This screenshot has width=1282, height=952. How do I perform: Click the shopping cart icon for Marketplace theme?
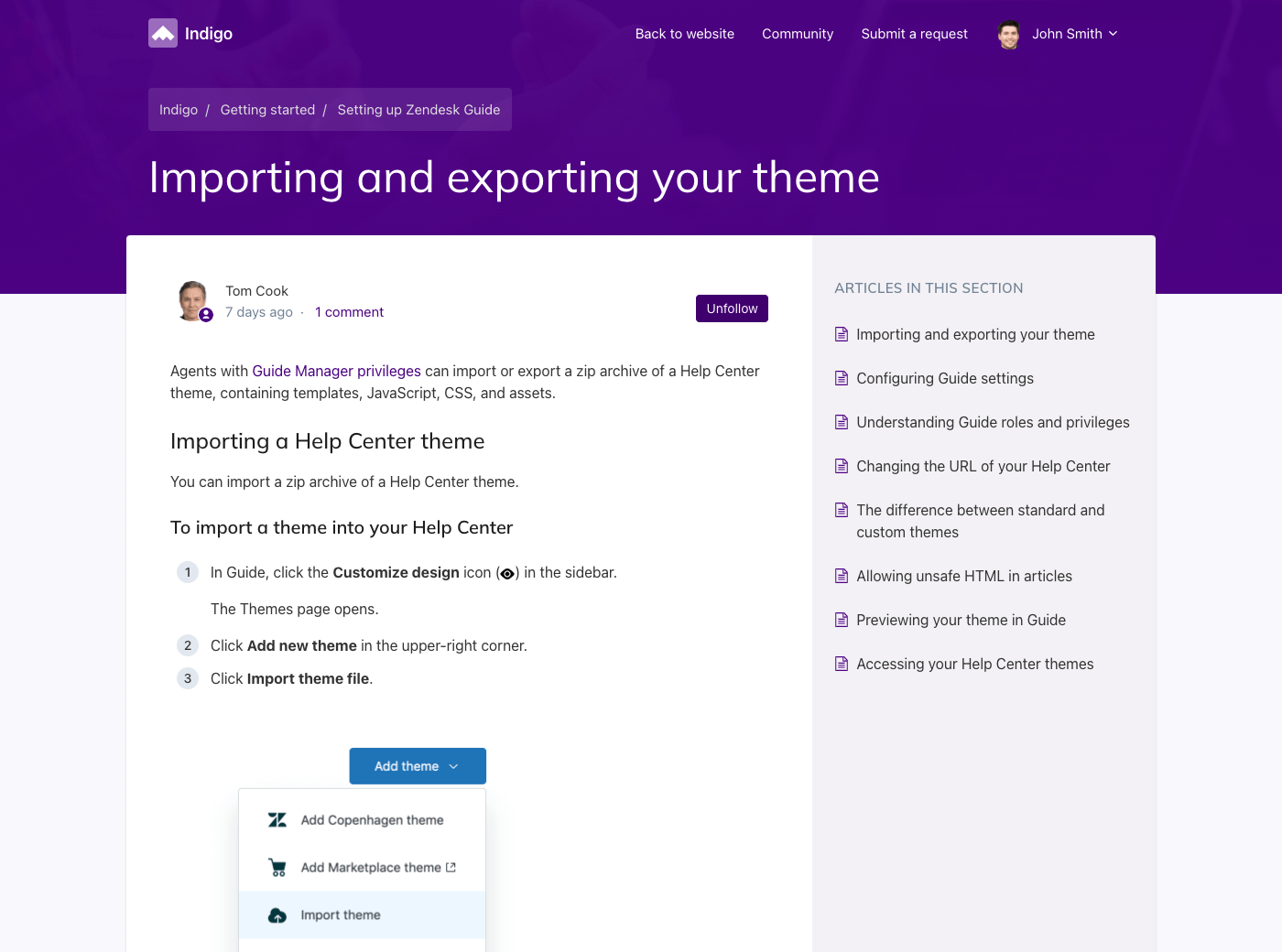277,868
